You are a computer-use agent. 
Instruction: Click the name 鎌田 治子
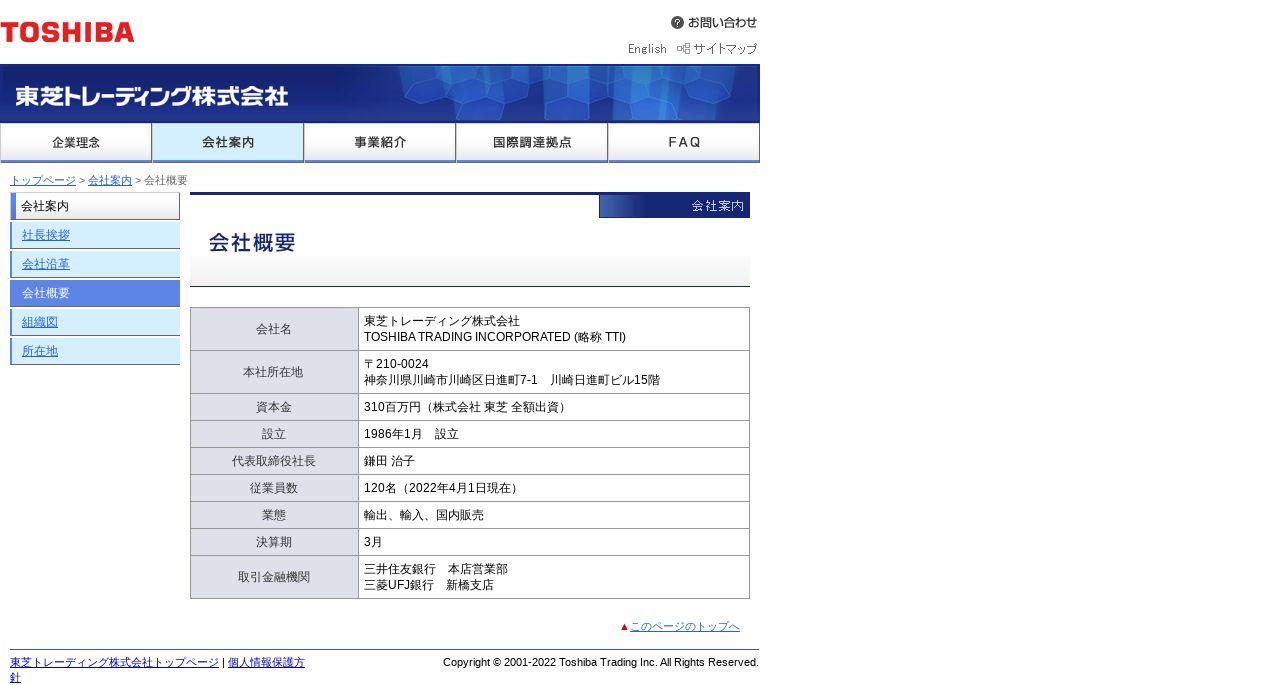click(x=389, y=461)
